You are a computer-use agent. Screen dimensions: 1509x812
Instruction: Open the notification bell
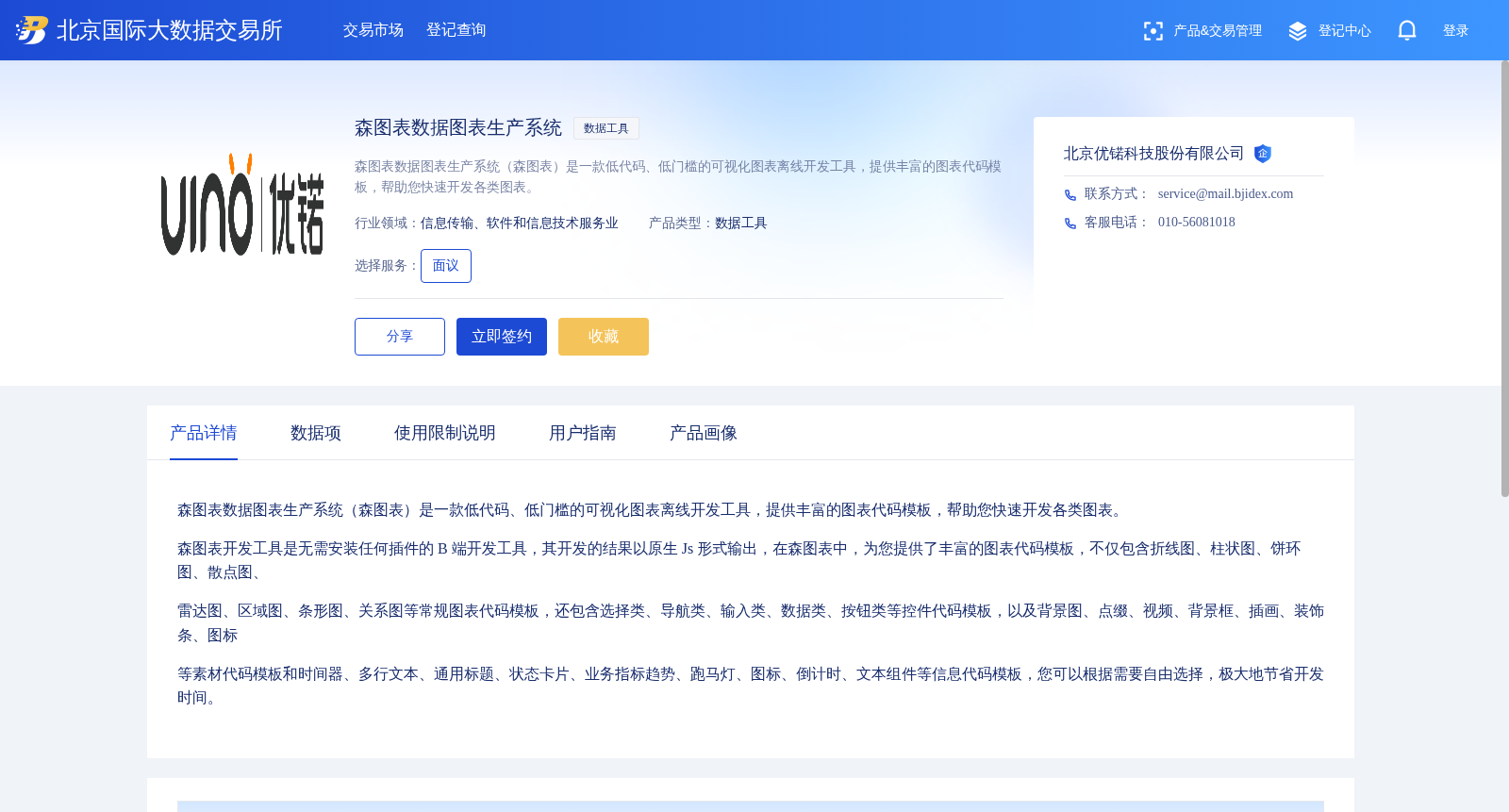click(x=1406, y=30)
